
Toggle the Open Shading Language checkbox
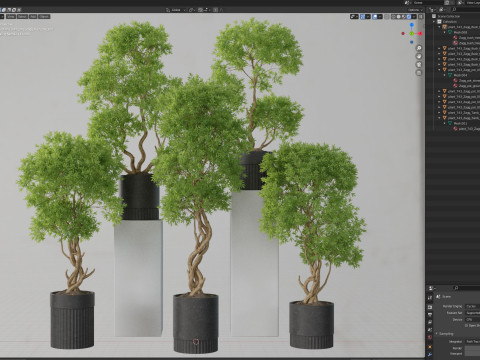pos(466,326)
